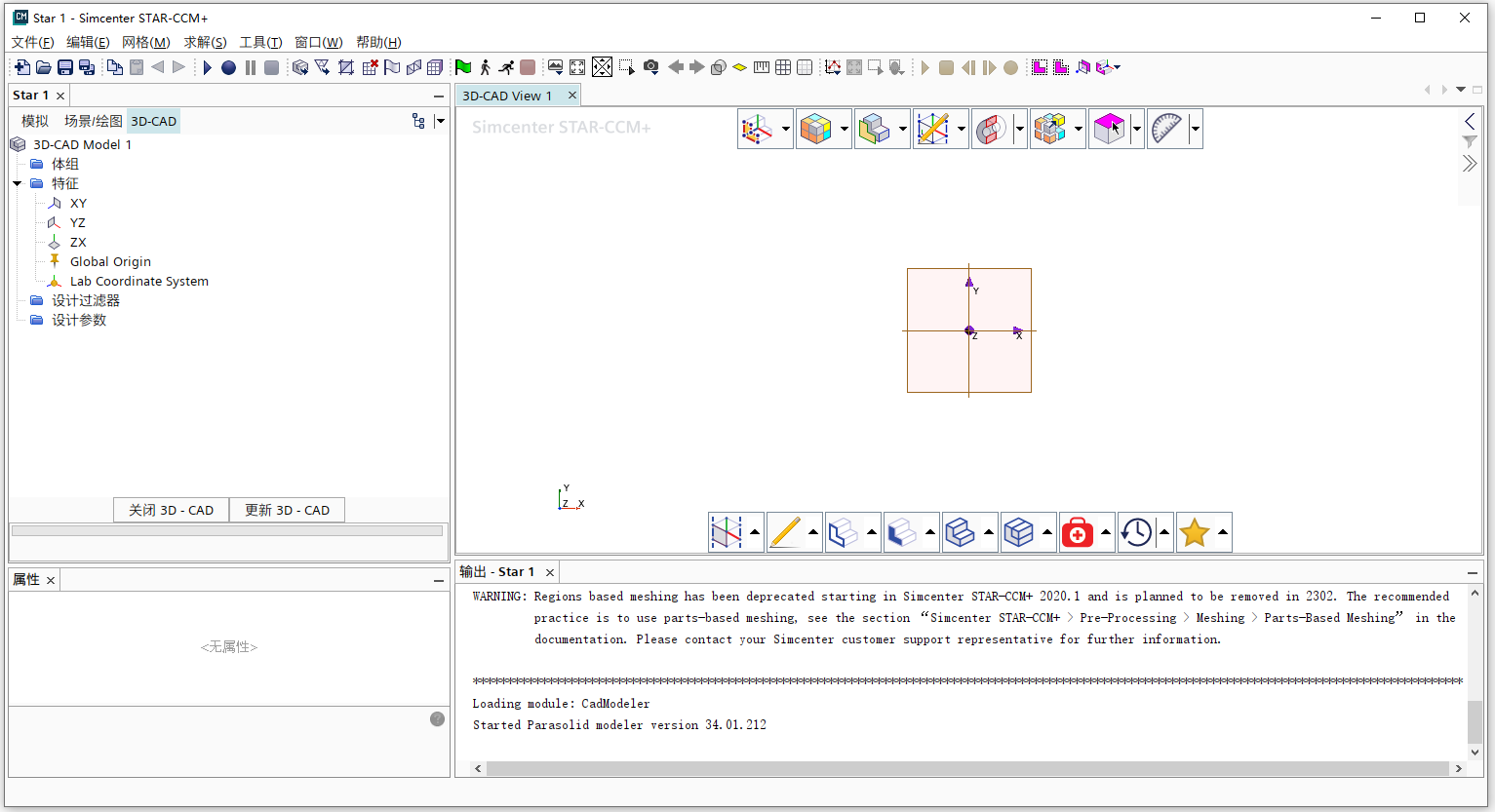Close the 3D-CAD View 1 tab
The image size is (1495, 812).
point(572,96)
